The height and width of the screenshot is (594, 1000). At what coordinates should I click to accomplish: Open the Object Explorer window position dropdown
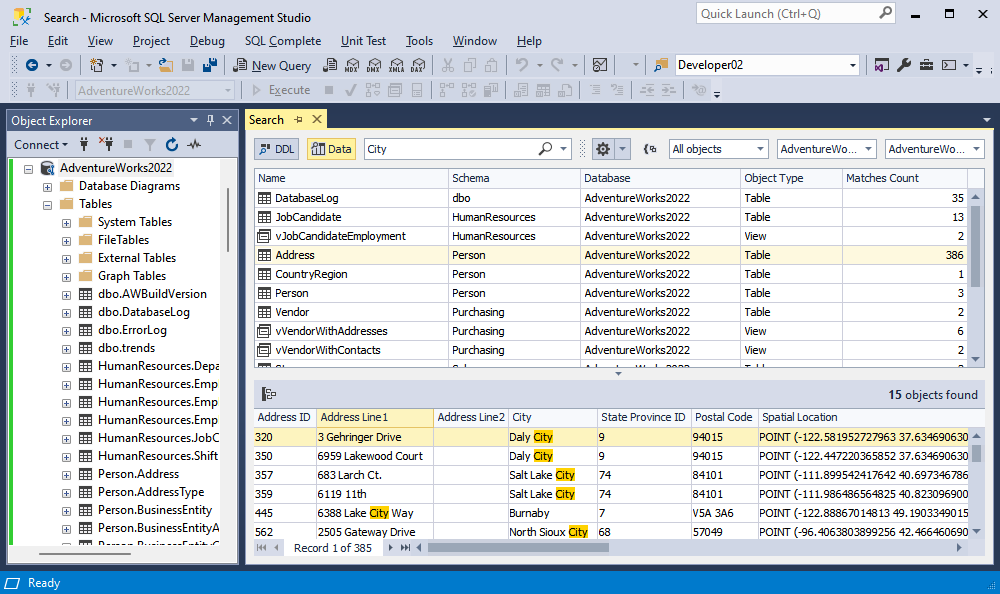(x=194, y=120)
